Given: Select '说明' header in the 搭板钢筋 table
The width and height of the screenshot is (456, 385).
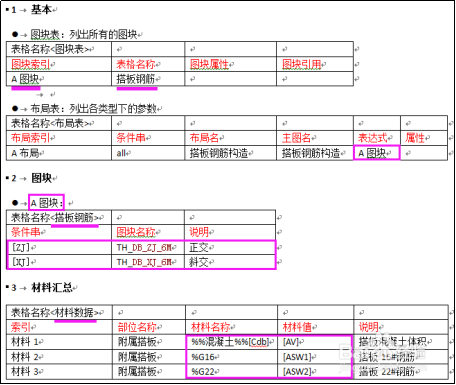Looking at the screenshot, I should 199,232.
